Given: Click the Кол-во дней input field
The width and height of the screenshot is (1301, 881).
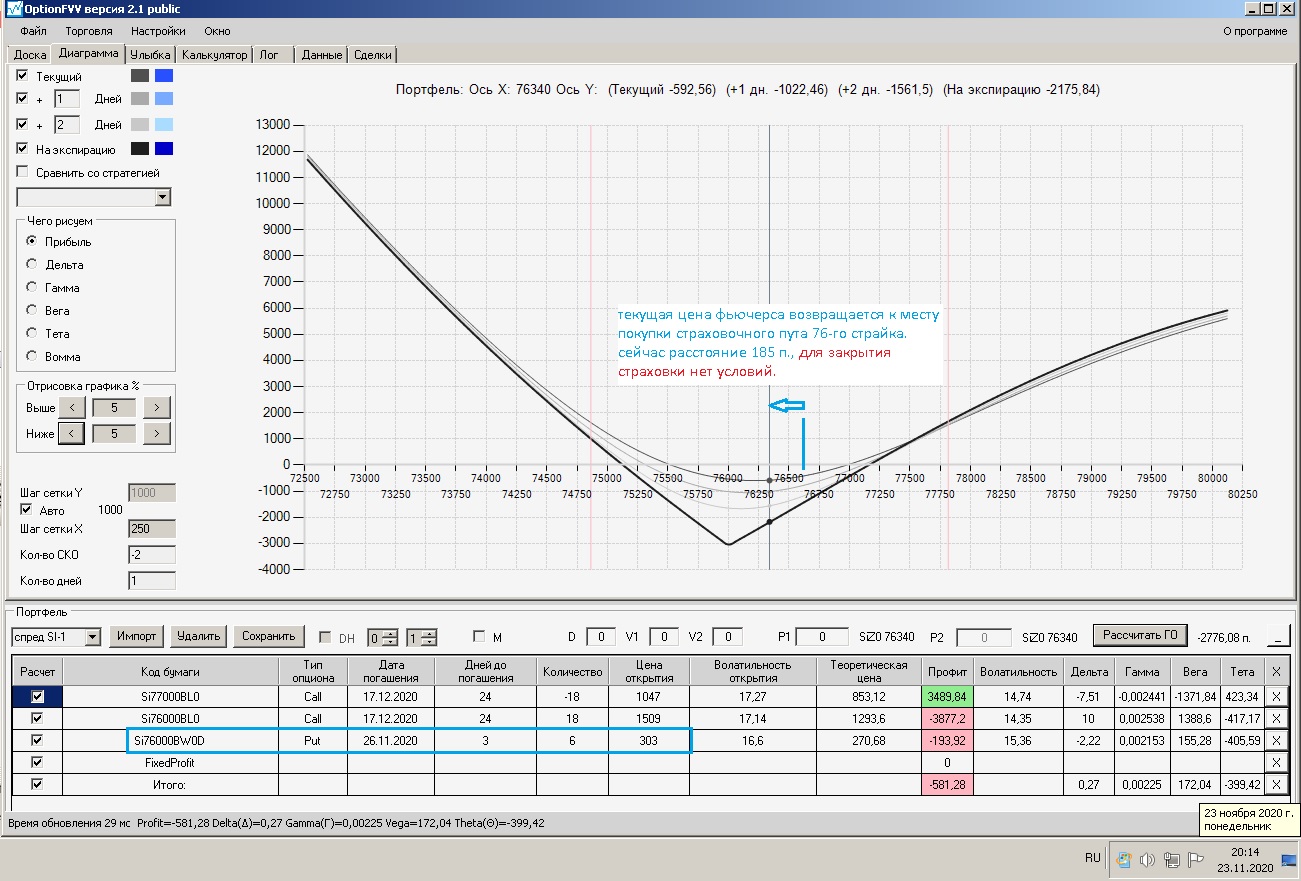Looking at the screenshot, I should [152, 581].
